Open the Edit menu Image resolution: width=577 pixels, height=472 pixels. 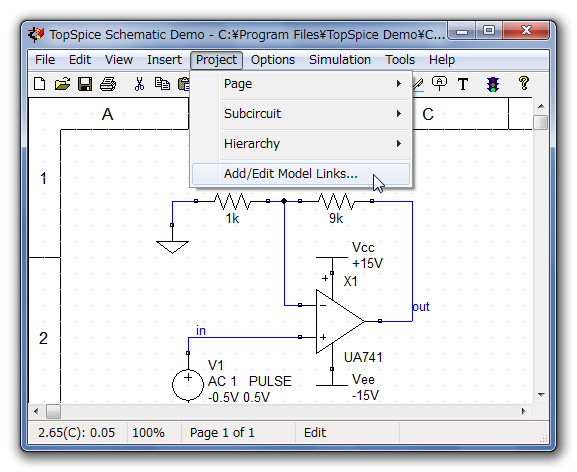tap(79, 60)
